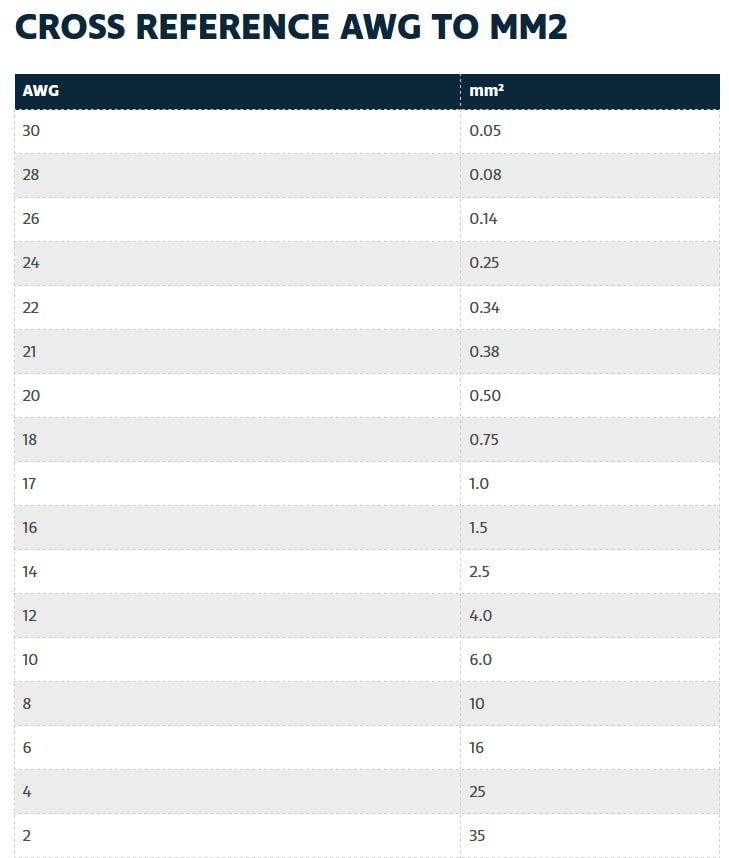This screenshot has height=858, width=729.
Task: Select the AWG 4 cell
Action: click(x=27, y=791)
